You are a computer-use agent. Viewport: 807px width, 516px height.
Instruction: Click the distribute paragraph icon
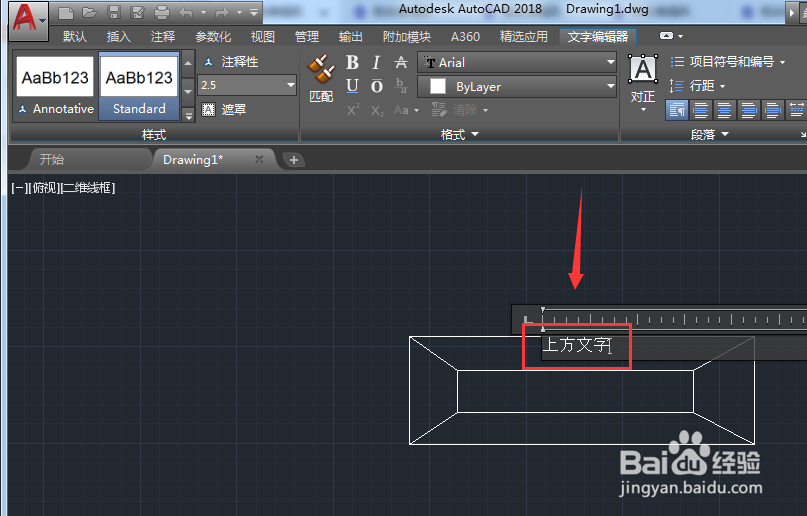796,110
